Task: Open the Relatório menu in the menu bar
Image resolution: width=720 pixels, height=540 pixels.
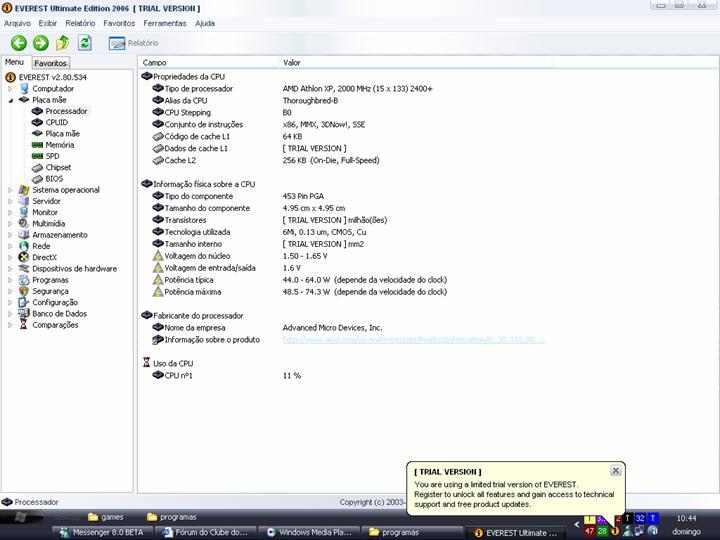Action: point(80,23)
